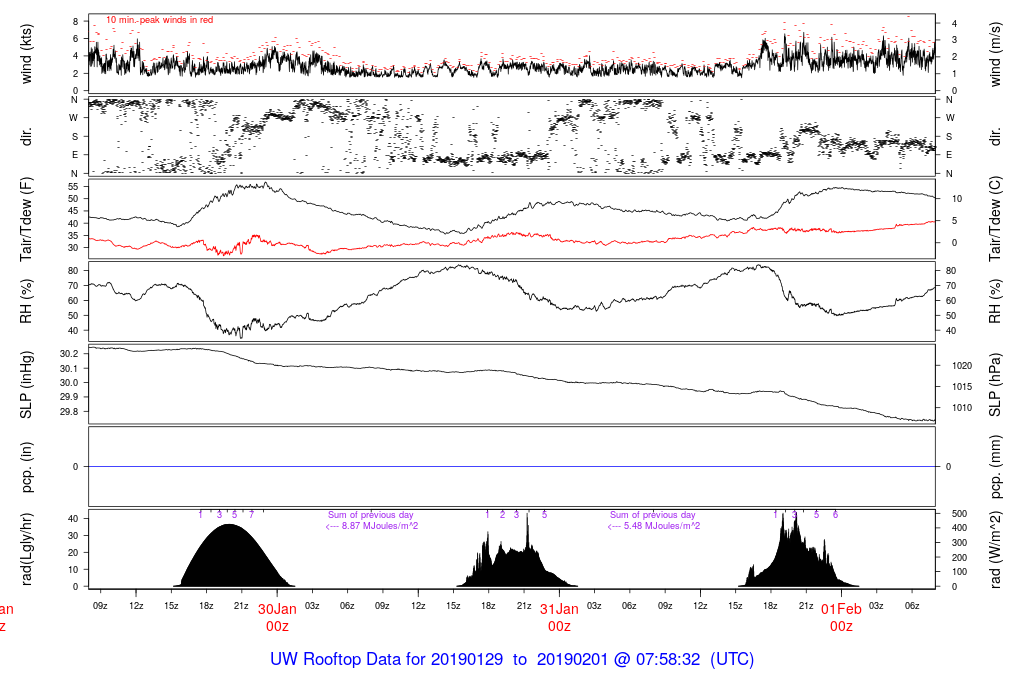Image resolution: width=1024 pixels, height=700 pixels.
Task: Select the '1010' hPa tick label
Action: [962, 408]
